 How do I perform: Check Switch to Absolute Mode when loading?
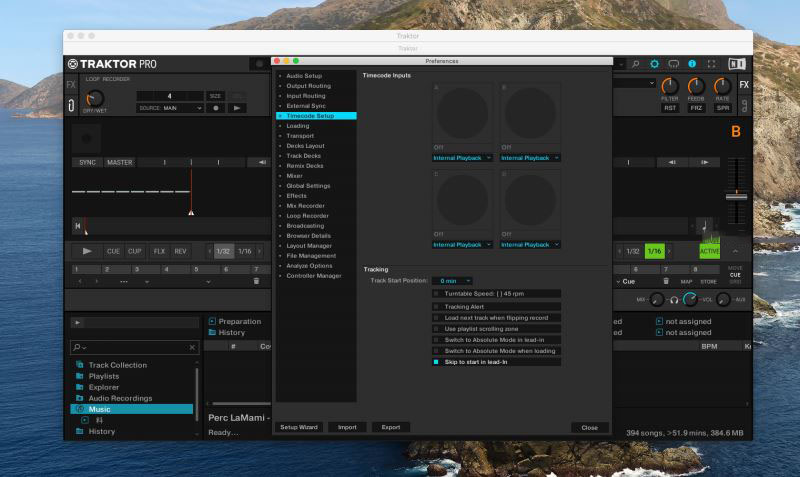pos(436,351)
